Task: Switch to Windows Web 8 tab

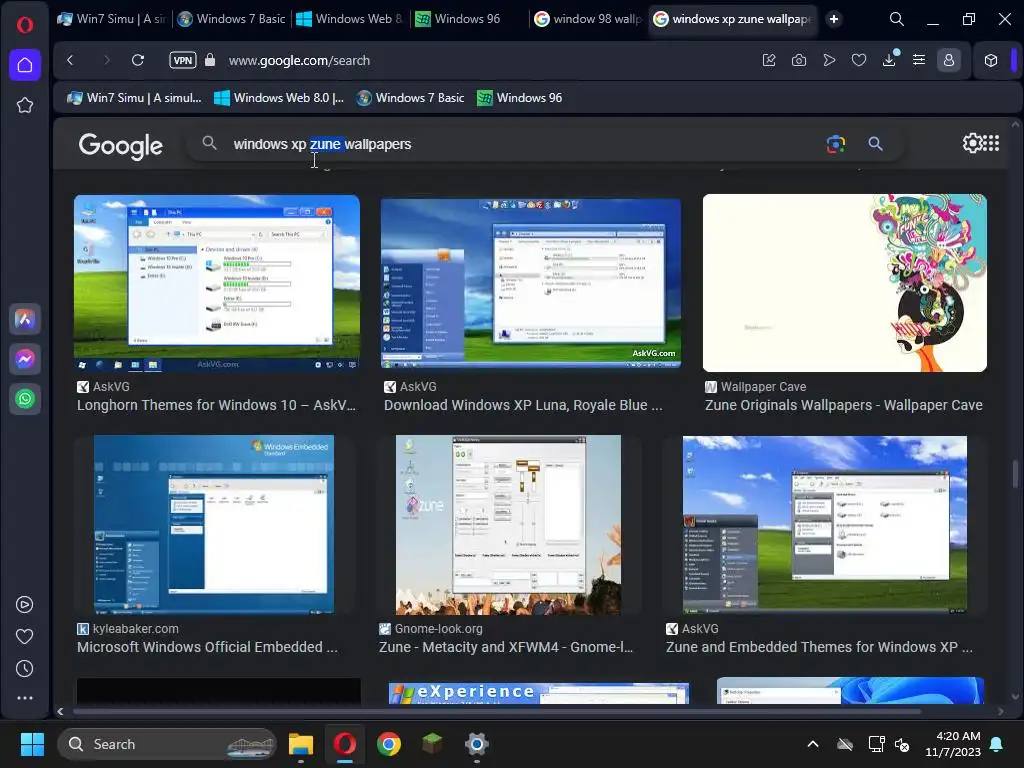Action: tap(350, 19)
